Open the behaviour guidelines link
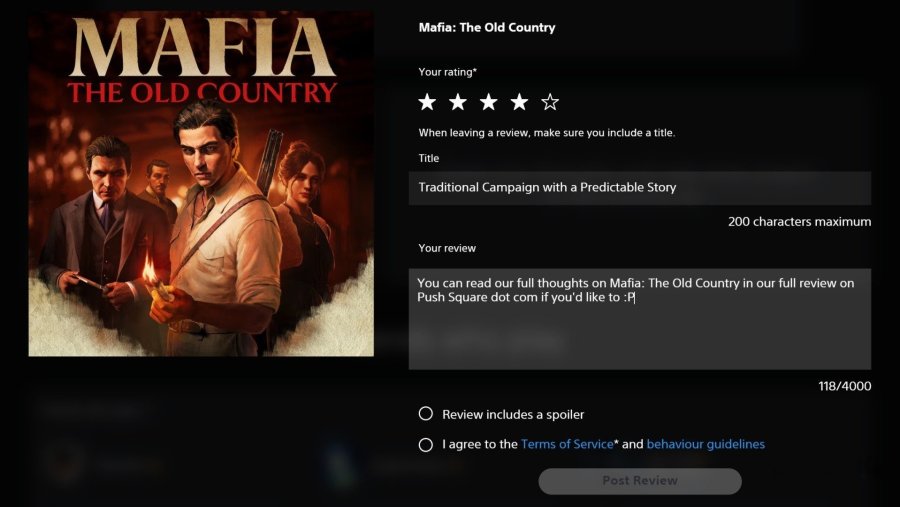The width and height of the screenshot is (900, 507). (705, 444)
